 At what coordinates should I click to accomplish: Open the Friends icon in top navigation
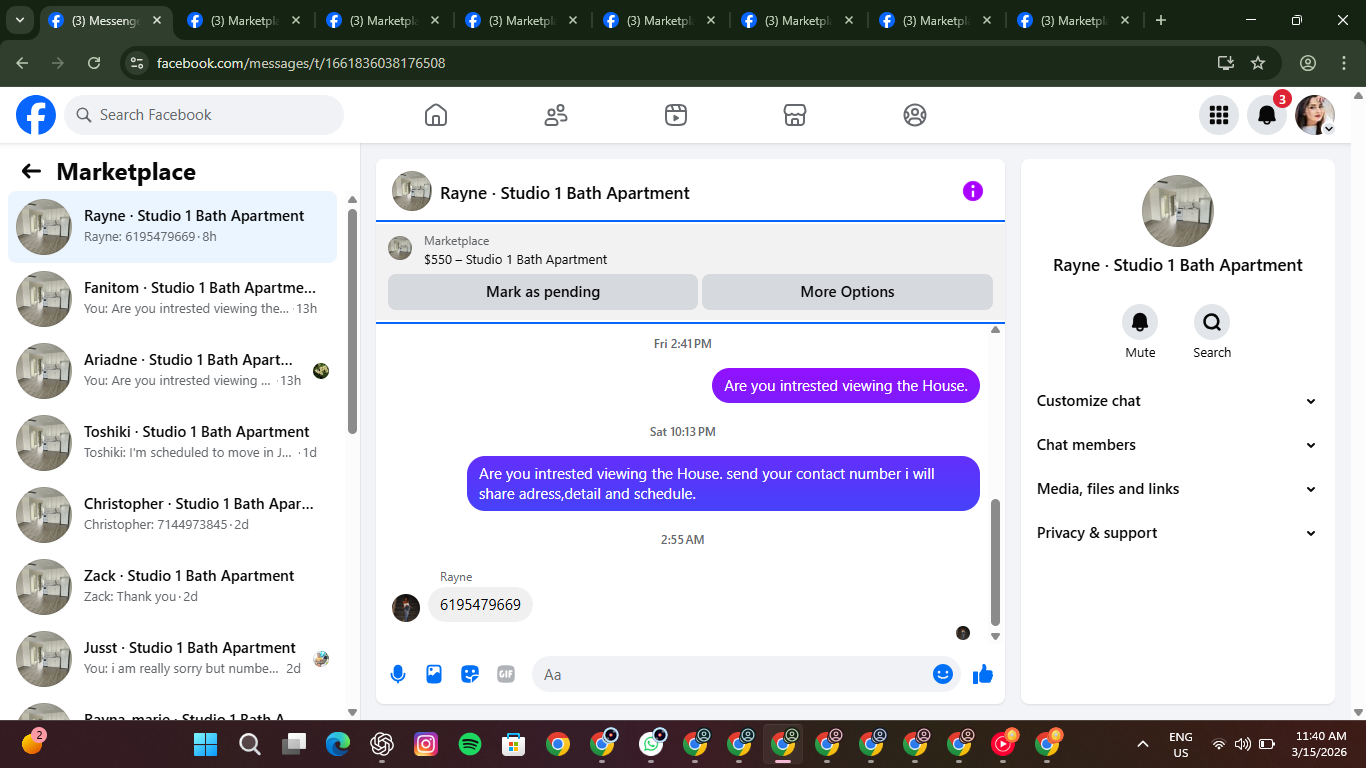coord(556,115)
